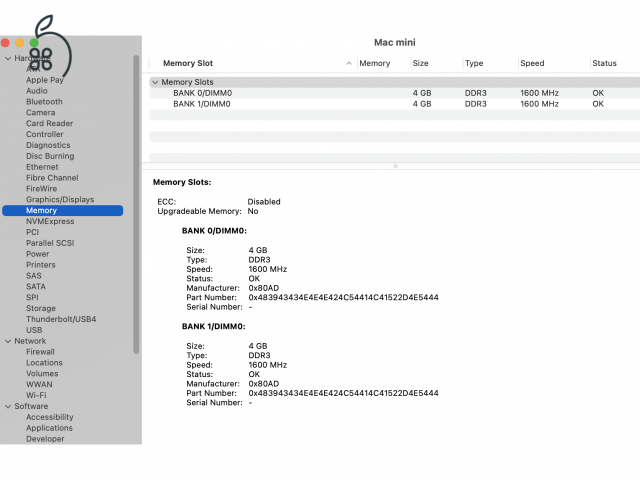The width and height of the screenshot is (640, 480).
Task: Click the Mac mini window title
Action: pyautogui.click(x=395, y=42)
